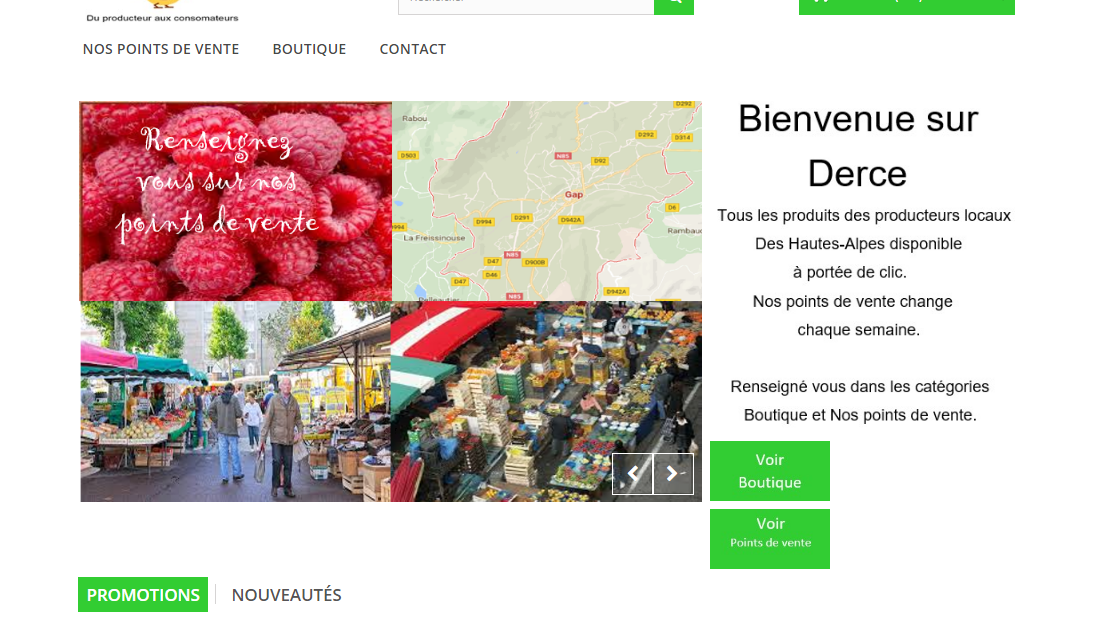The width and height of the screenshot is (1104, 635).
Task: Open the Boutique menu item
Action: point(309,49)
